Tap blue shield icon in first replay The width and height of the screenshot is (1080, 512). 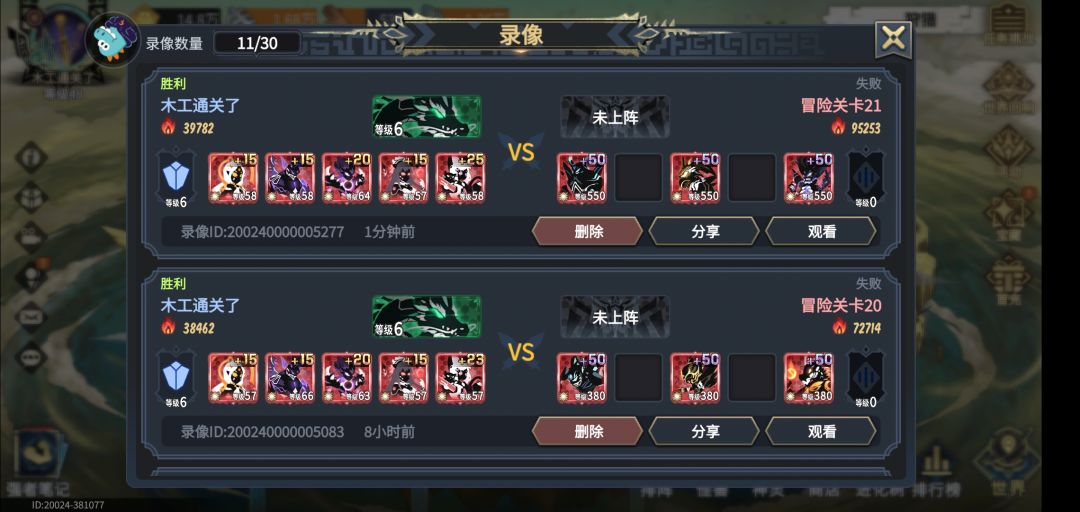[x=176, y=178]
